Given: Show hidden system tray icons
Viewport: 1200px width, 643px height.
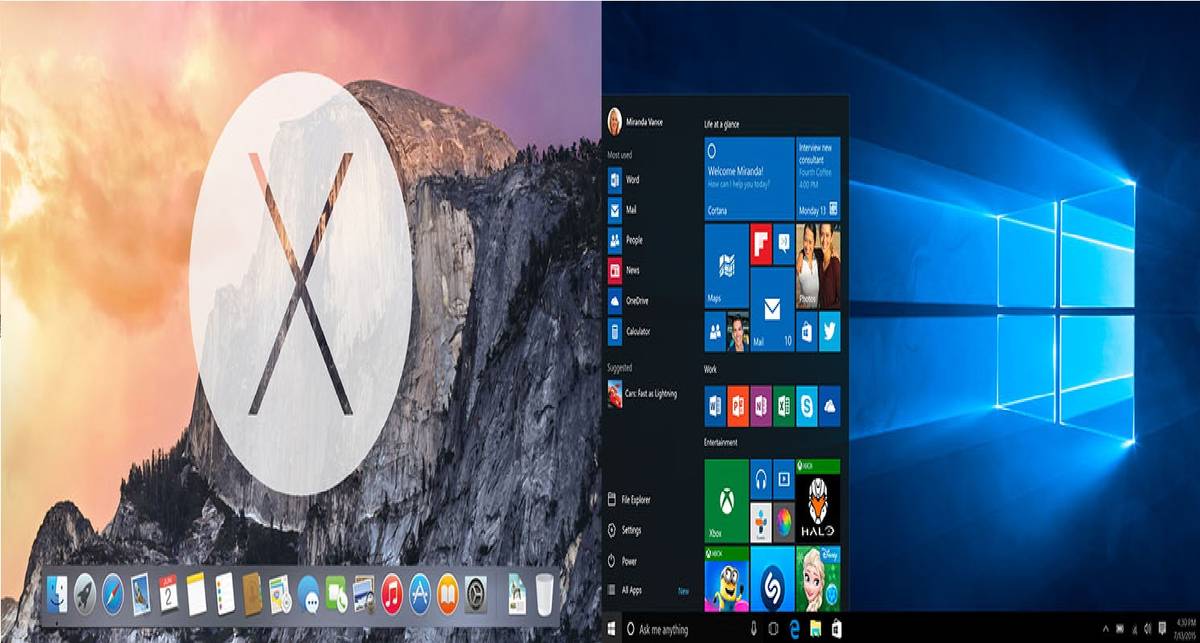Looking at the screenshot, I should [1104, 629].
